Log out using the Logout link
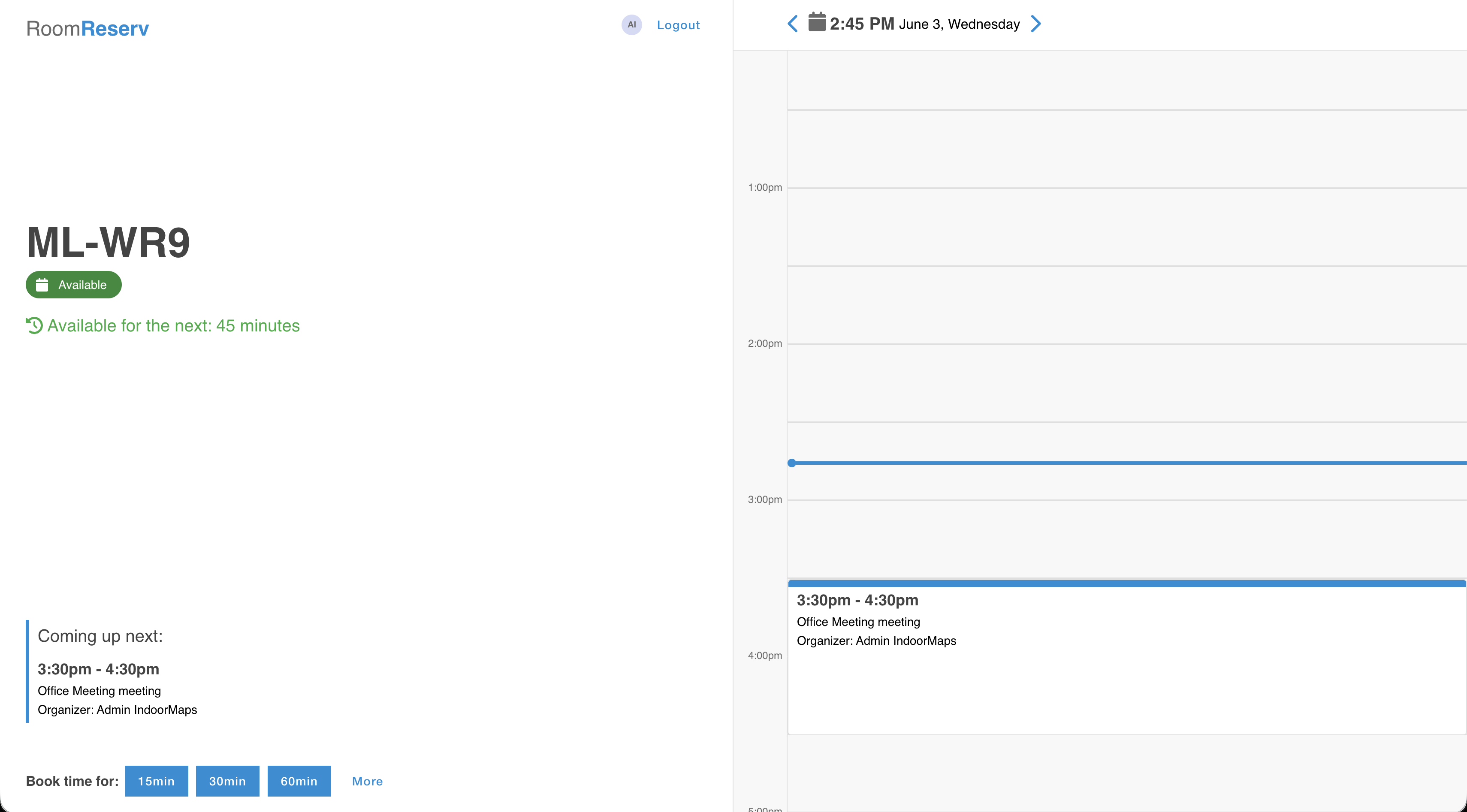This screenshot has width=1467, height=812. click(x=678, y=25)
